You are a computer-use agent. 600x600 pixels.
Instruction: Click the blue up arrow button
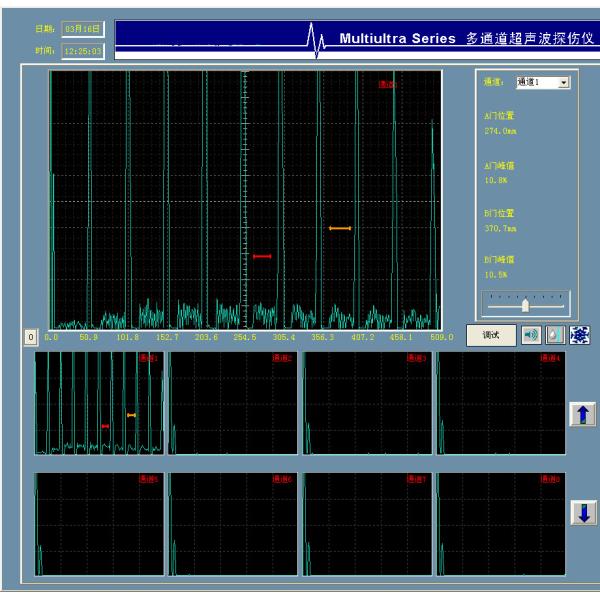coord(584,414)
